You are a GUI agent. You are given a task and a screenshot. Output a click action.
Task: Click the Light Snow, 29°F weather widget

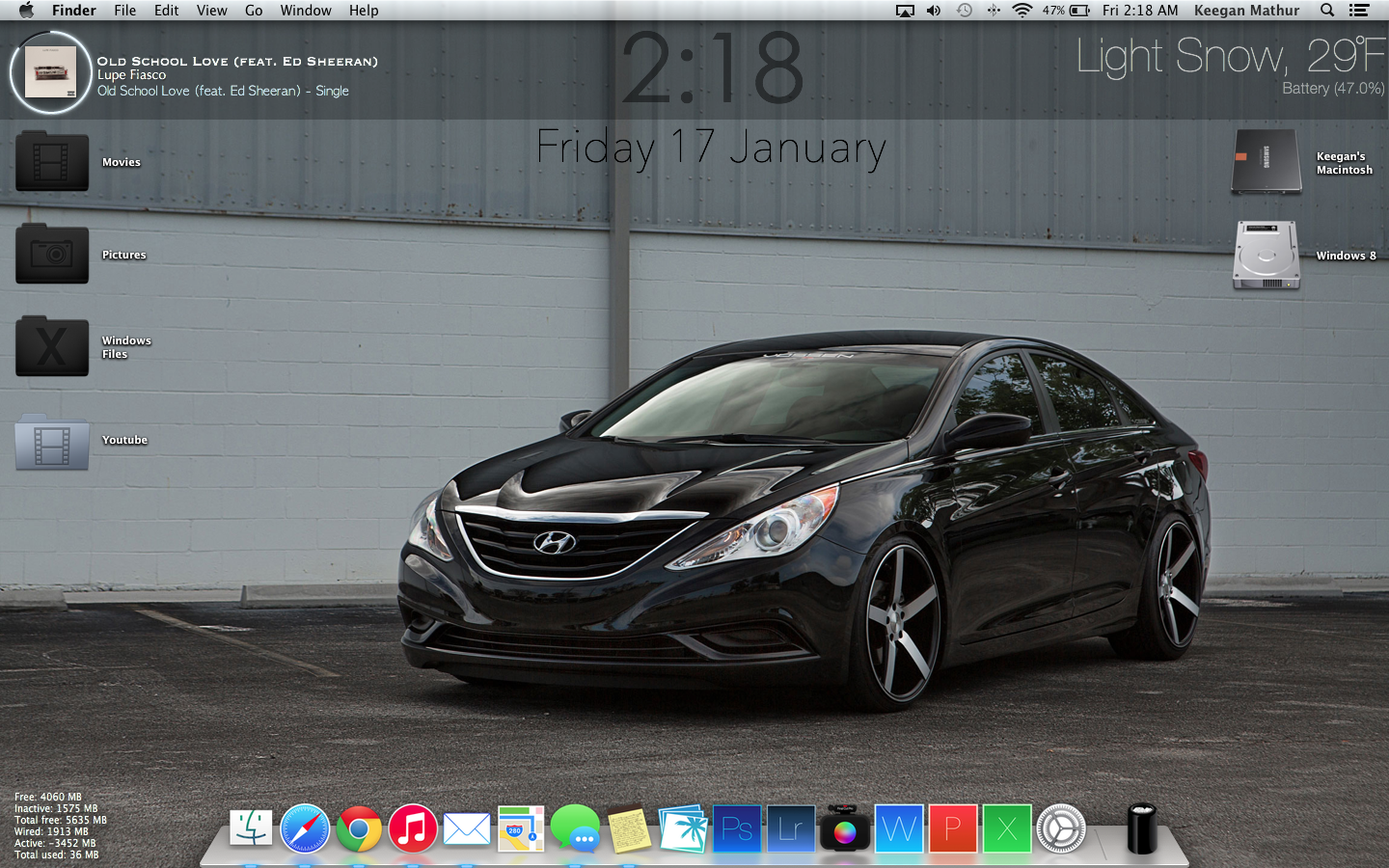[x=1231, y=56]
